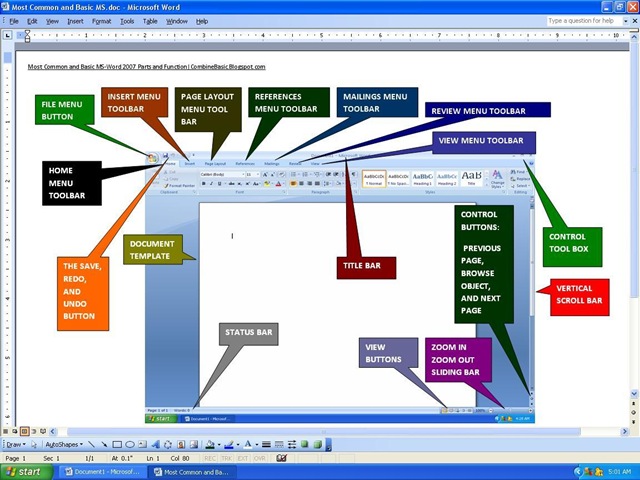Insert Picture from Drawing toolbar
The height and width of the screenshot is (480, 640).
pyautogui.click(x=194, y=444)
